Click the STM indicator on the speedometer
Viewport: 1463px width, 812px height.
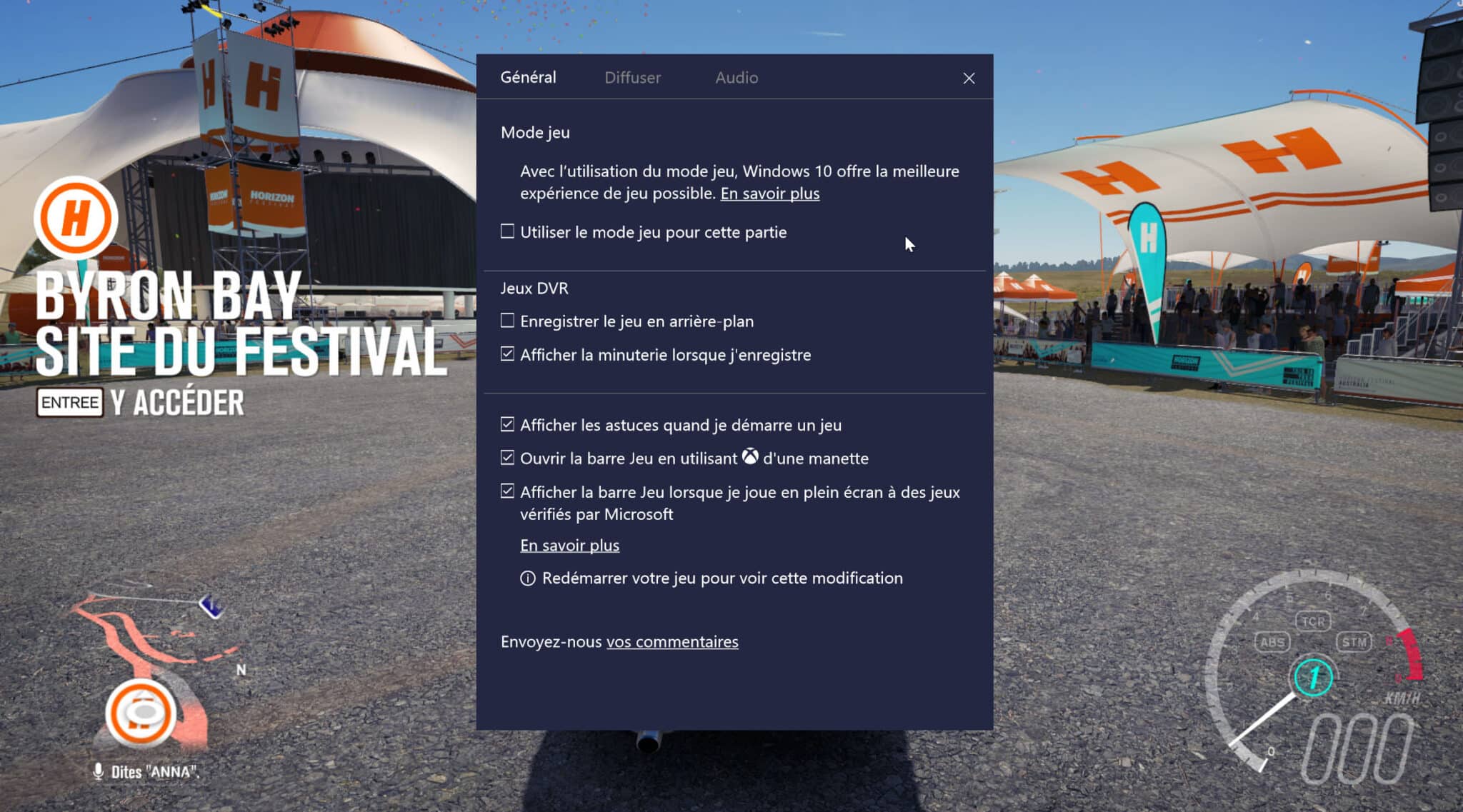1354,641
